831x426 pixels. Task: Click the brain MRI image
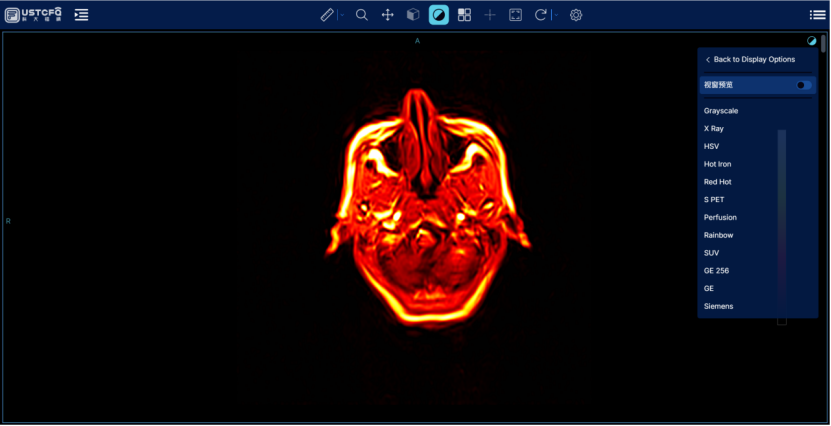click(x=427, y=207)
